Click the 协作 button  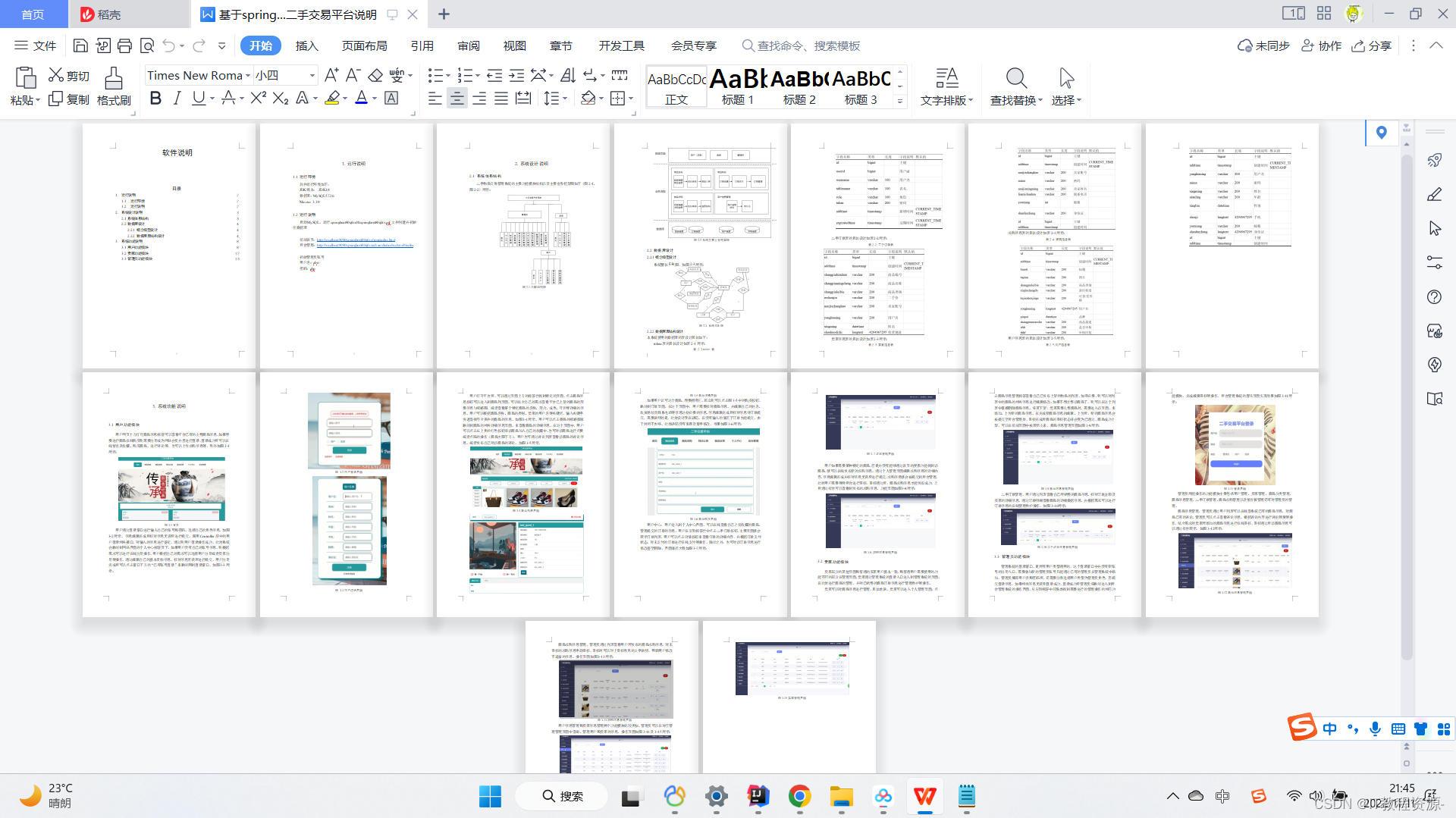pos(1321,45)
